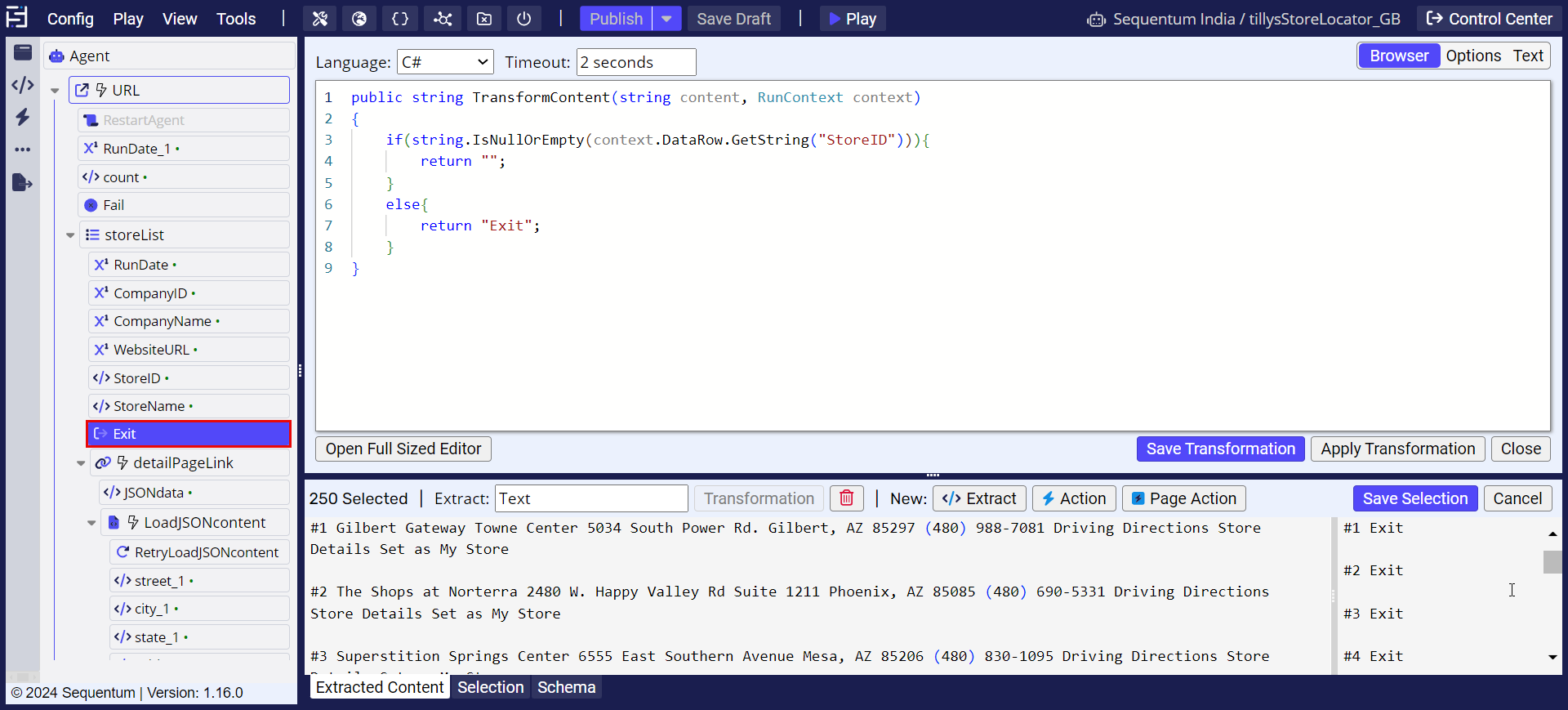This screenshot has height=710, width=1568.
Task: Click the new Action button
Action: (1074, 498)
